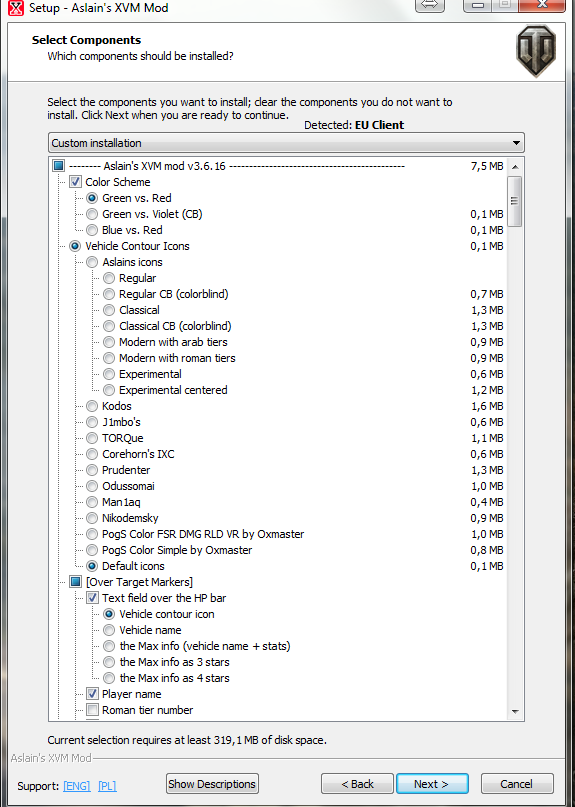Uncheck the Color Scheme checkbox

click(75, 182)
